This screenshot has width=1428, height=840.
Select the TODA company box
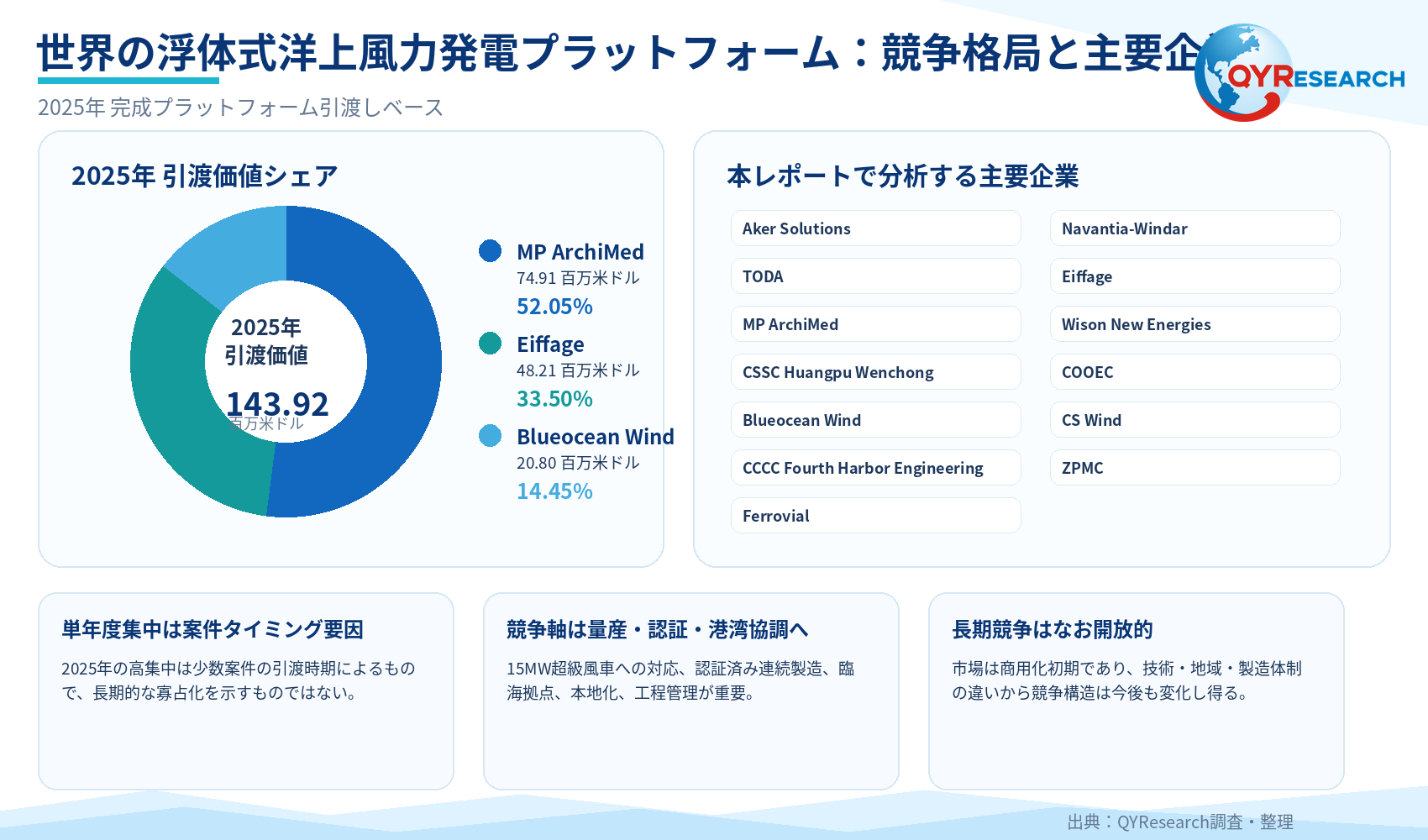pos(875,276)
